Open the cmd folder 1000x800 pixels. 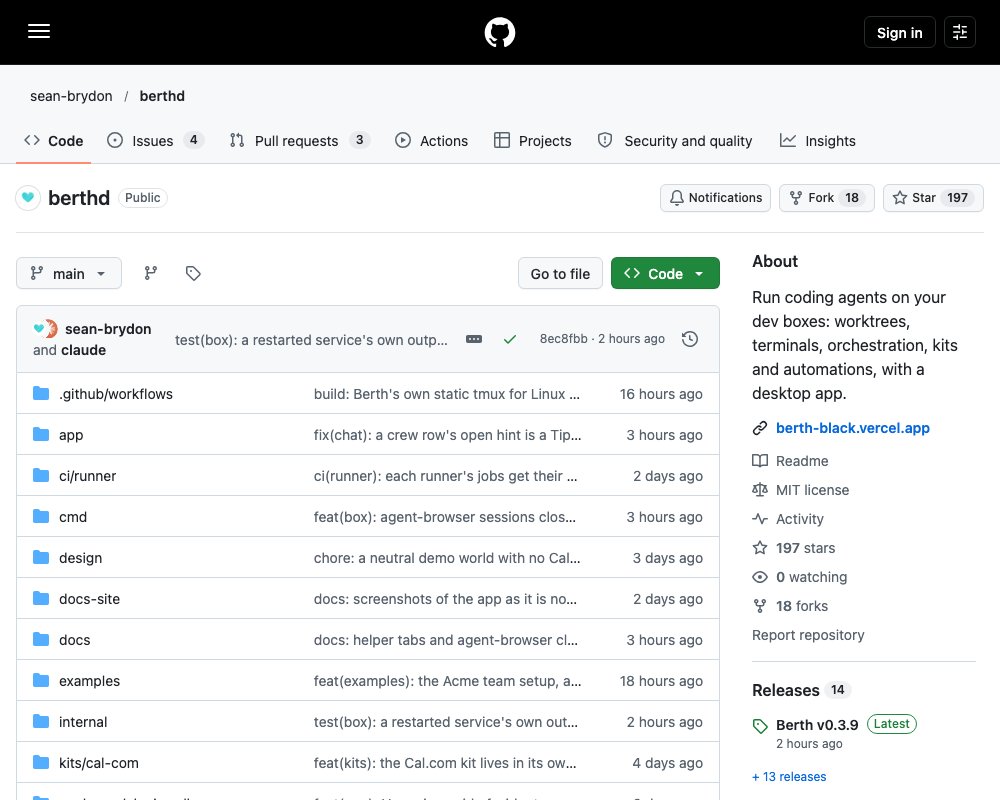click(x=73, y=517)
